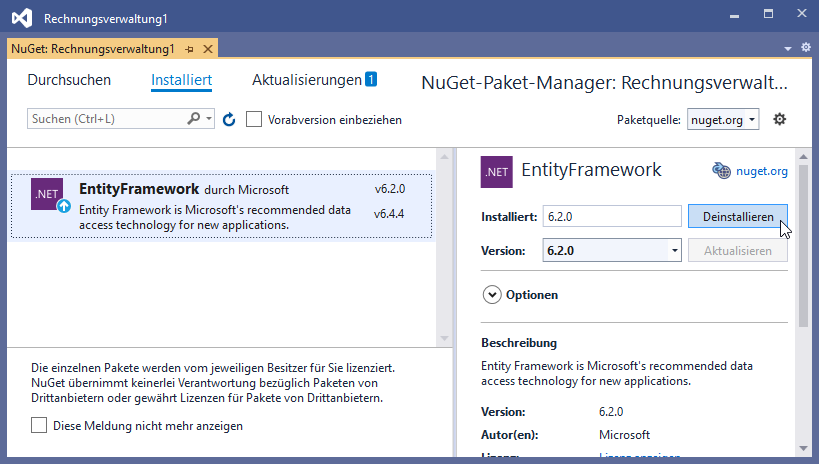
Task: Click the NuGet-Paket-Manager title text
Action: [x=604, y=83]
